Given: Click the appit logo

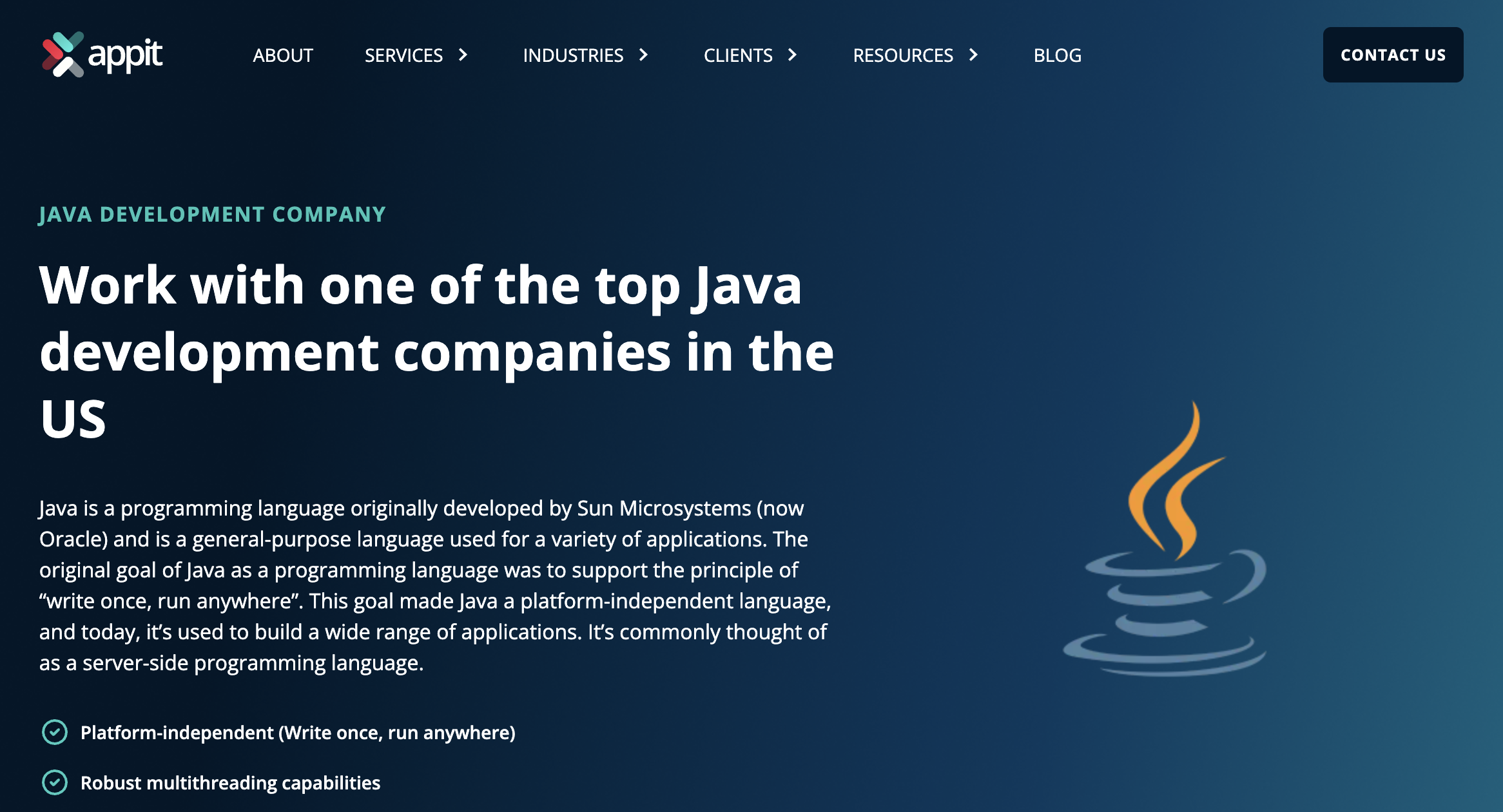Looking at the screenshot, I should 102,55.
